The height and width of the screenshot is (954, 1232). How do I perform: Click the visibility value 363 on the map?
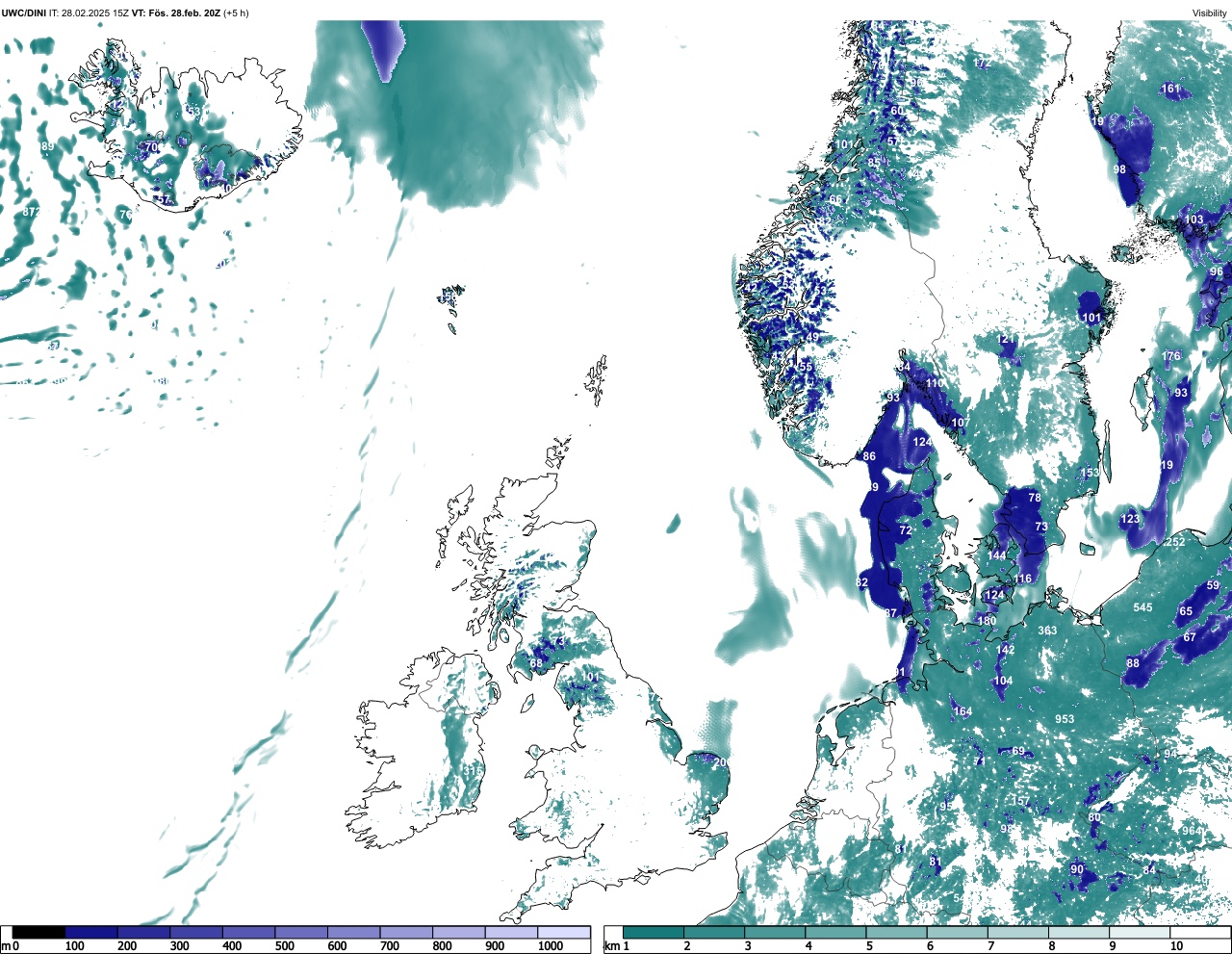(1047, 631)
